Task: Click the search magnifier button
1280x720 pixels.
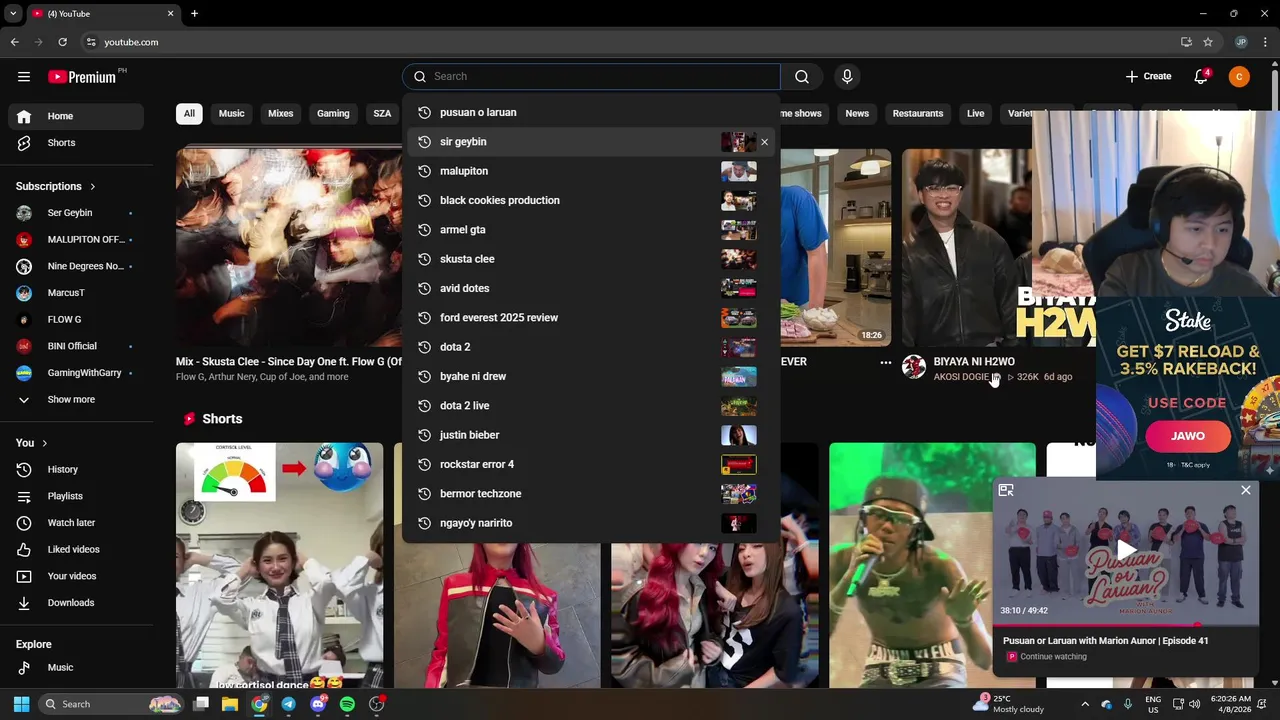Action: tap(802, 76)
